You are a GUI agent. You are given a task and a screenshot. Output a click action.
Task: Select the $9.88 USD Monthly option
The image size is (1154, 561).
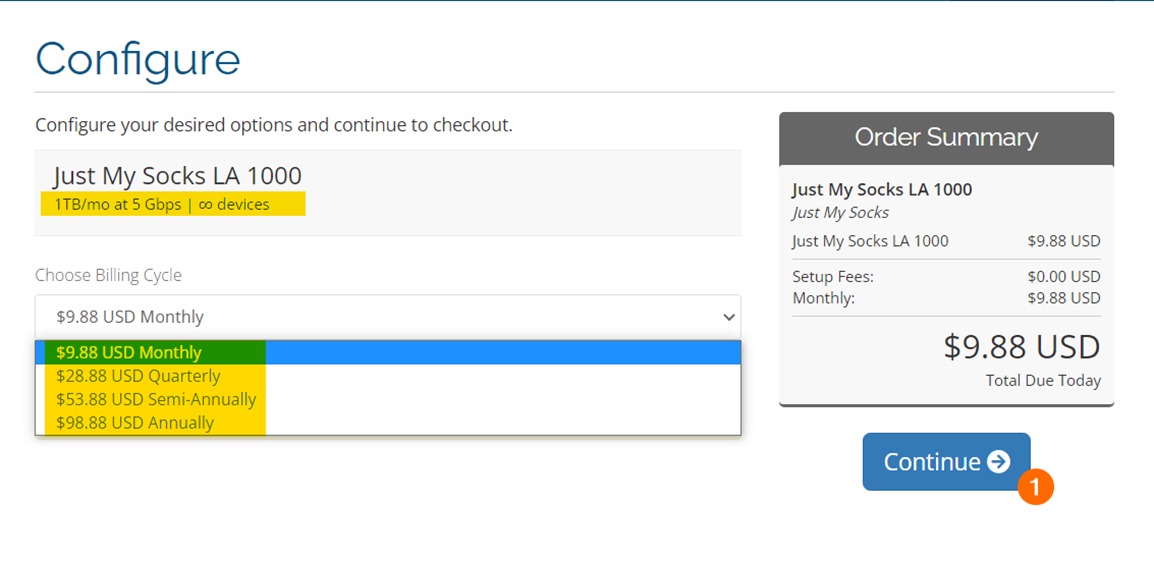pyautogui.click(x=129, y=352)
